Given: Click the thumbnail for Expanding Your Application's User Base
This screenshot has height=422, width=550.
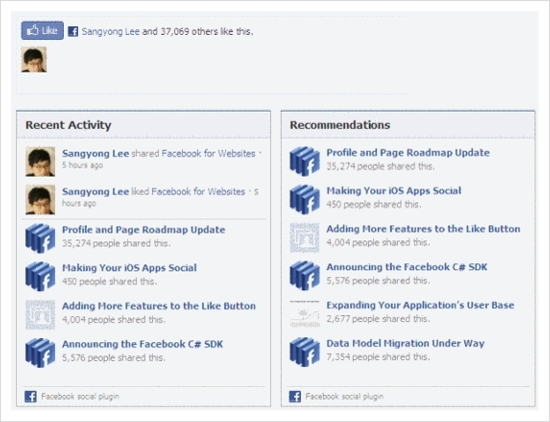Looking at the screenshot, I should coord(304,314).
